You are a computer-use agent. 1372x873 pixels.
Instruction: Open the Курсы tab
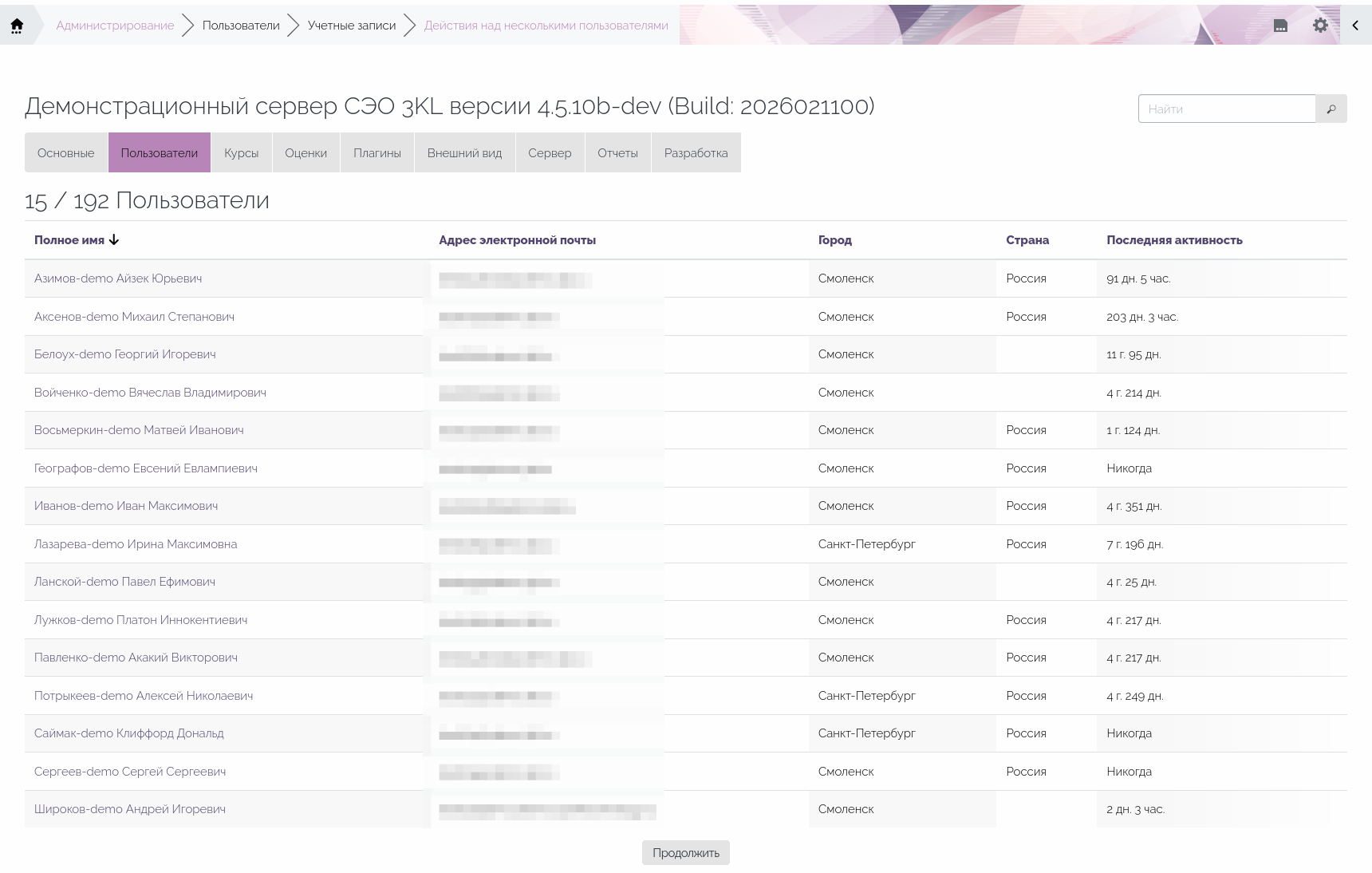coord(241,153)
